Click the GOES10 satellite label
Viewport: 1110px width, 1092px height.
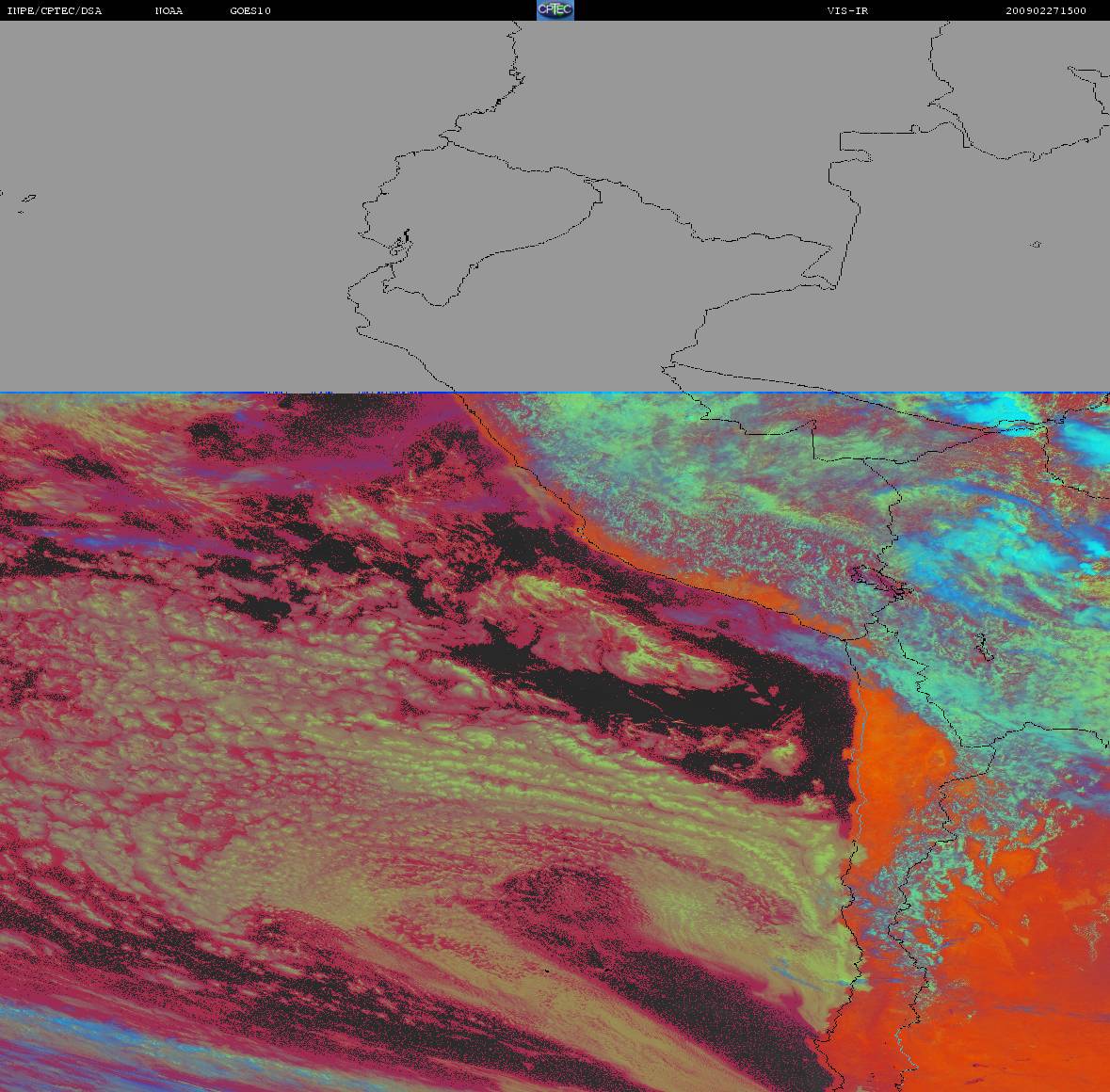coord(250,10)
